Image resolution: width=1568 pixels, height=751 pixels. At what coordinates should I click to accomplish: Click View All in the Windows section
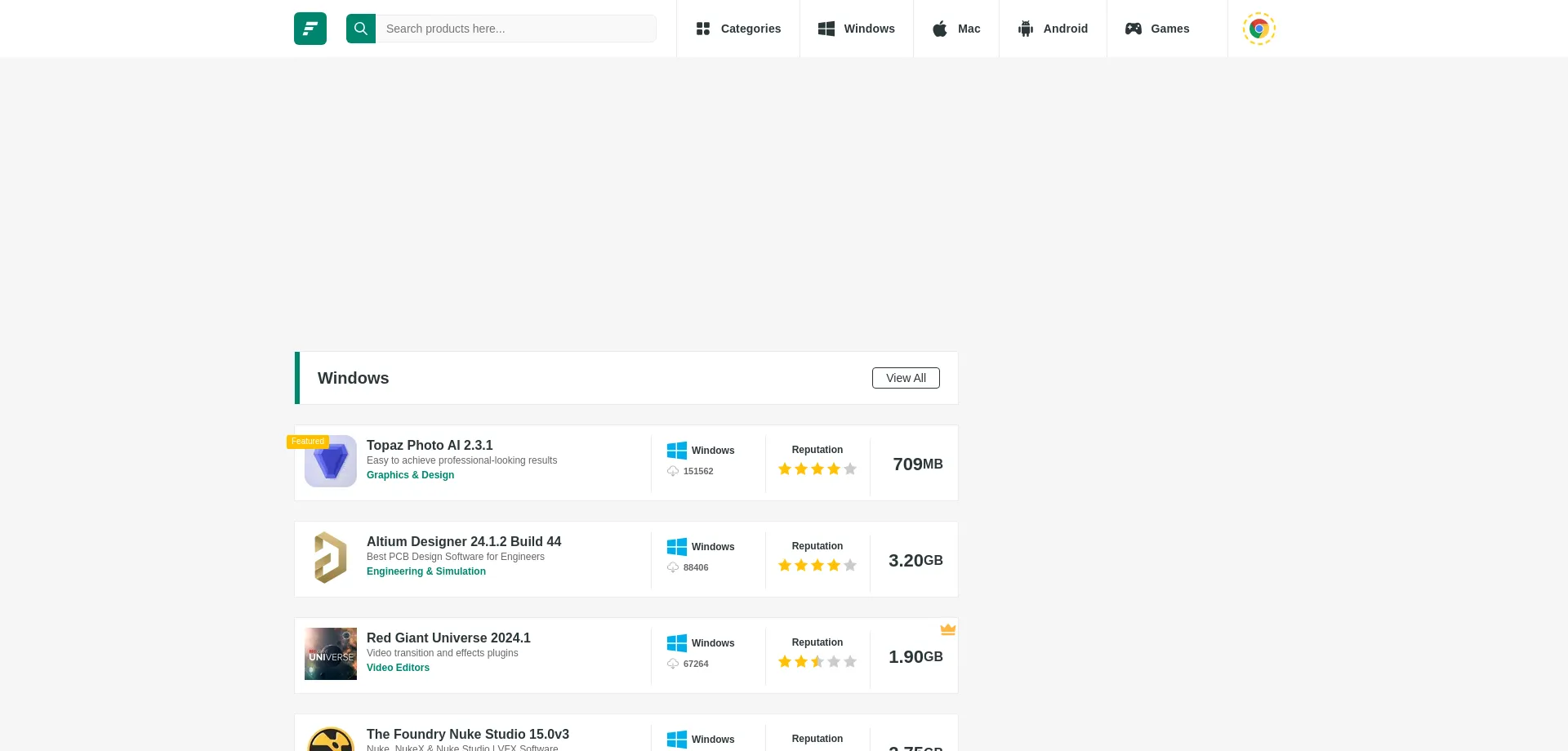coord(906,378)
